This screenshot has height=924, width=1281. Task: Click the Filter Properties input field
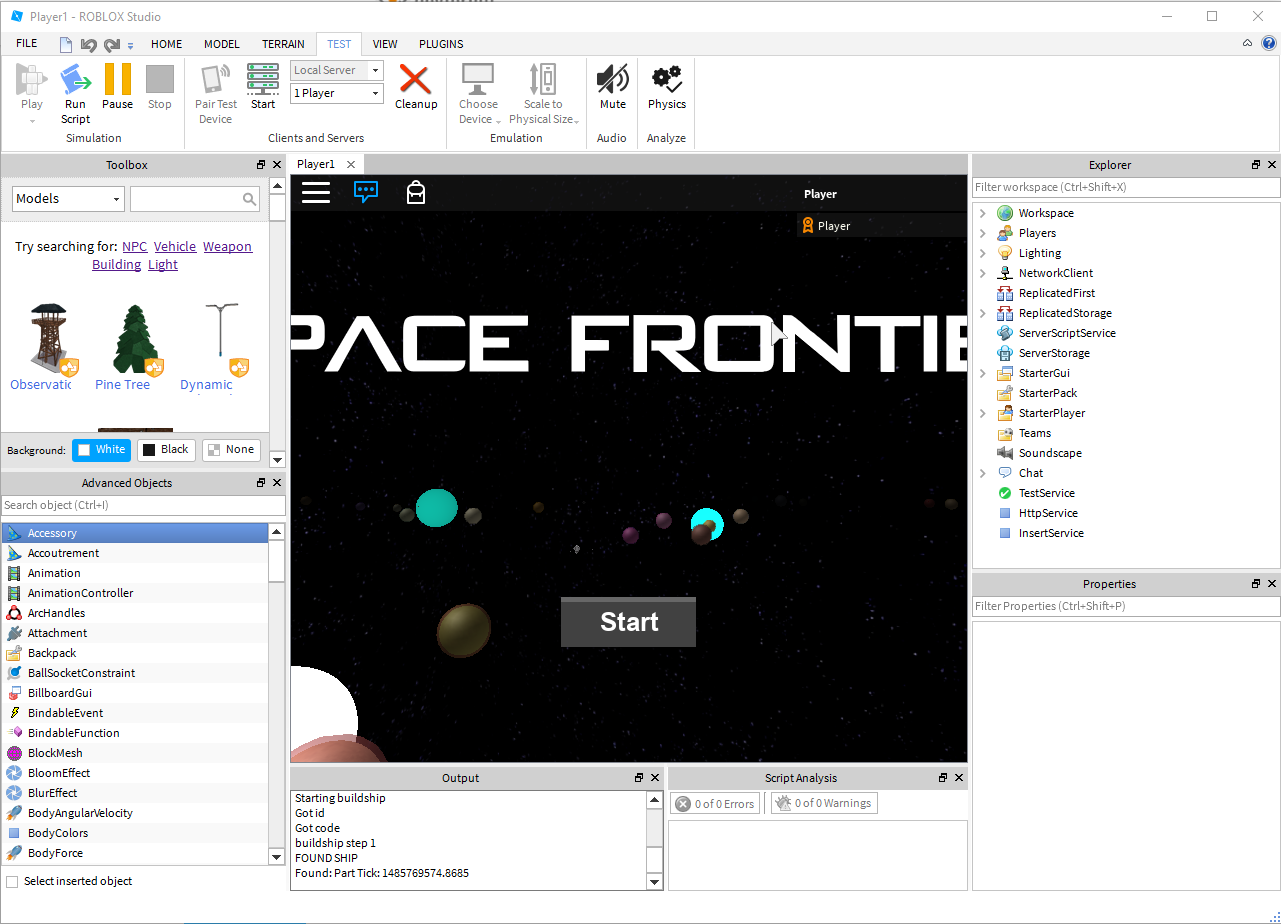tap(1126, 606)
